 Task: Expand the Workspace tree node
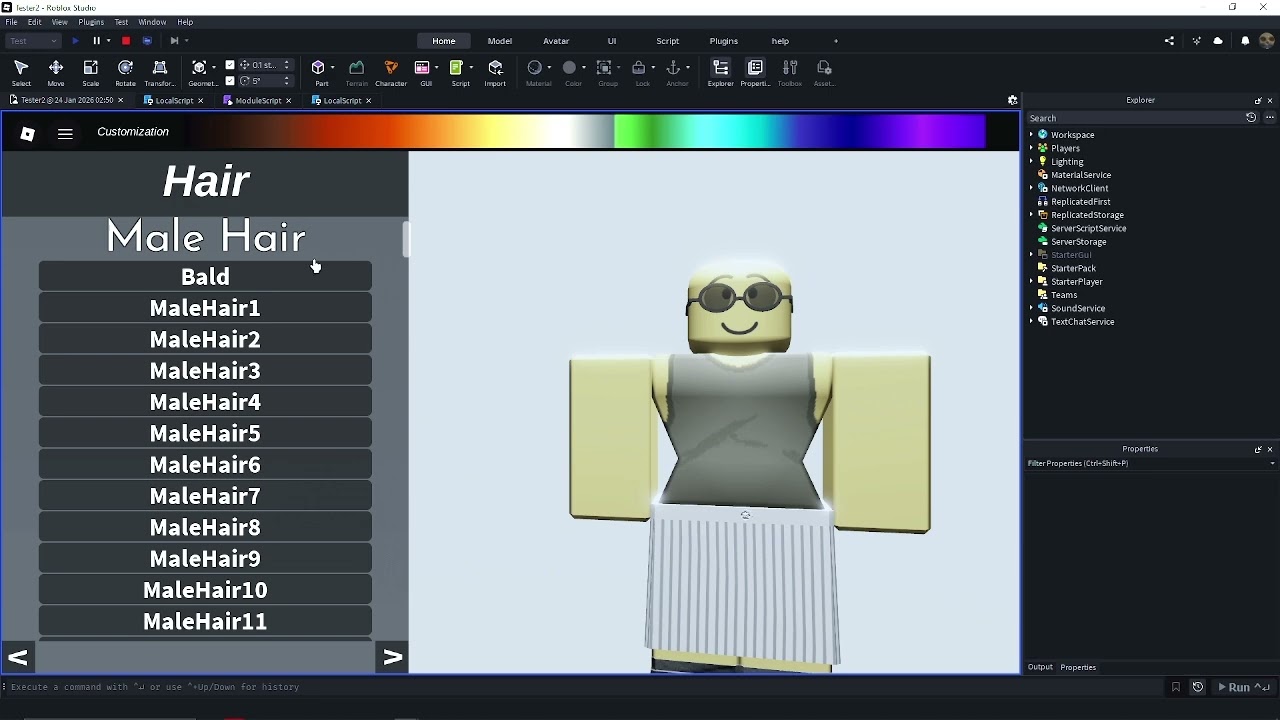(x=1031, y=135)
